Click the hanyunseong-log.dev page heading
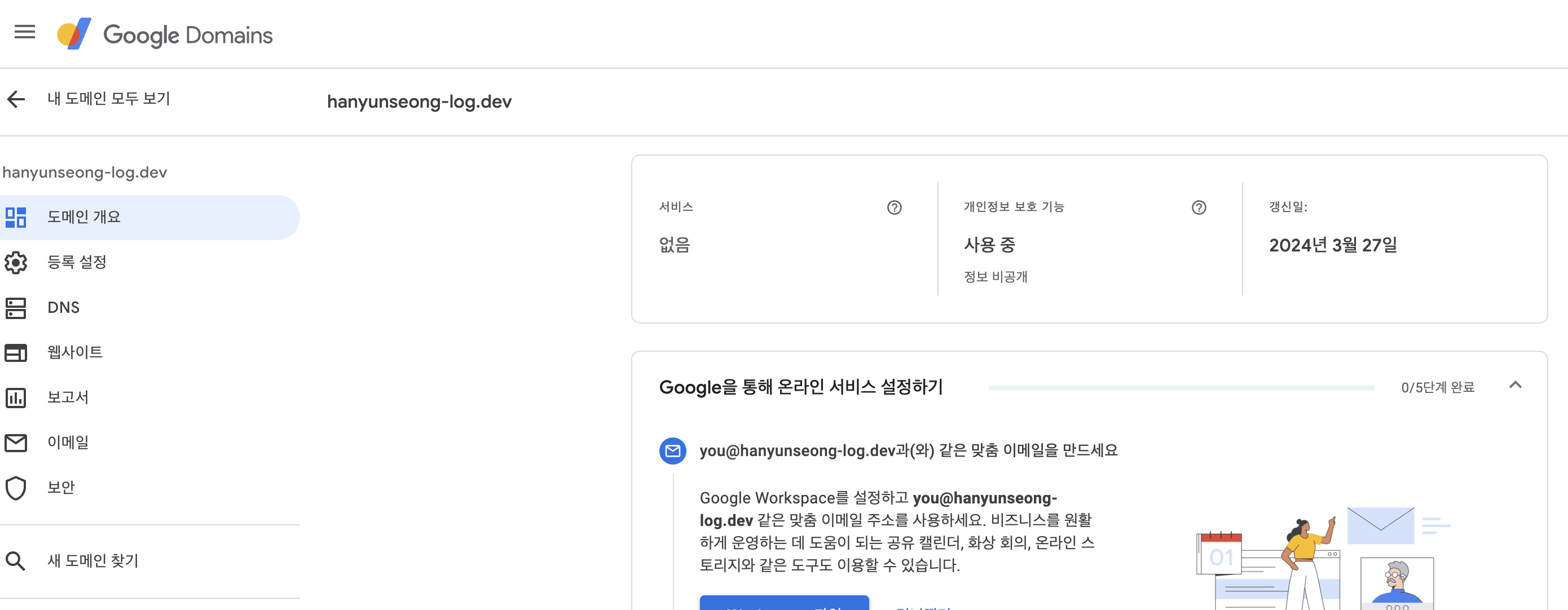This screenshot has height=610, width=1568. [420, 101]
